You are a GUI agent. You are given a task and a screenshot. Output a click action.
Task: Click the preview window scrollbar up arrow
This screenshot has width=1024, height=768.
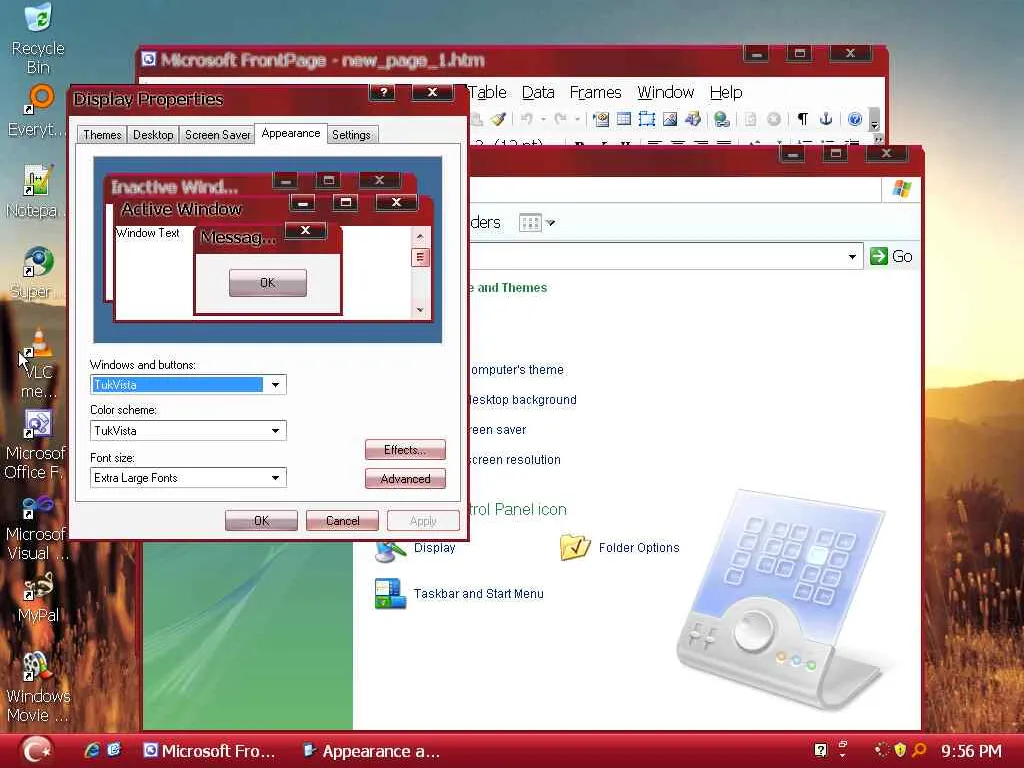click(x=420, y=236)
